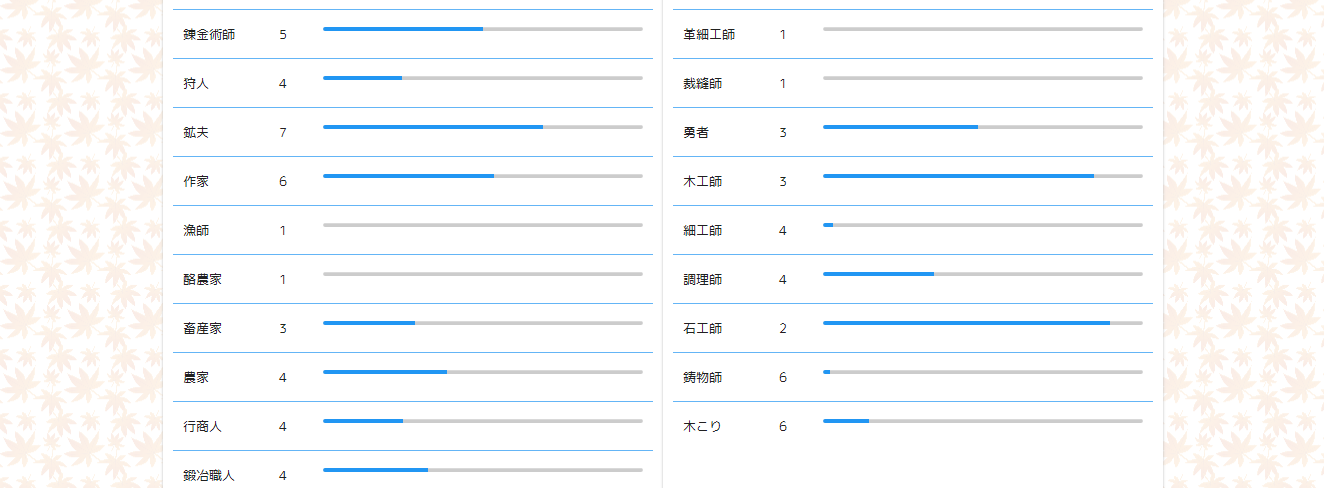Click the level number 7 beside 鉱夫

[283, 133]
